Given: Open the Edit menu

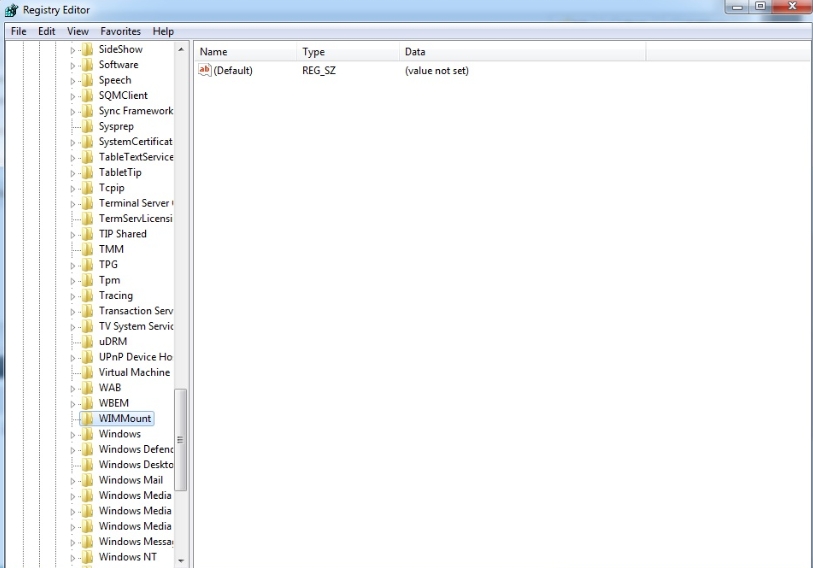Looking at the screenshot, I should pyautogui.click(x=46, y=31).
